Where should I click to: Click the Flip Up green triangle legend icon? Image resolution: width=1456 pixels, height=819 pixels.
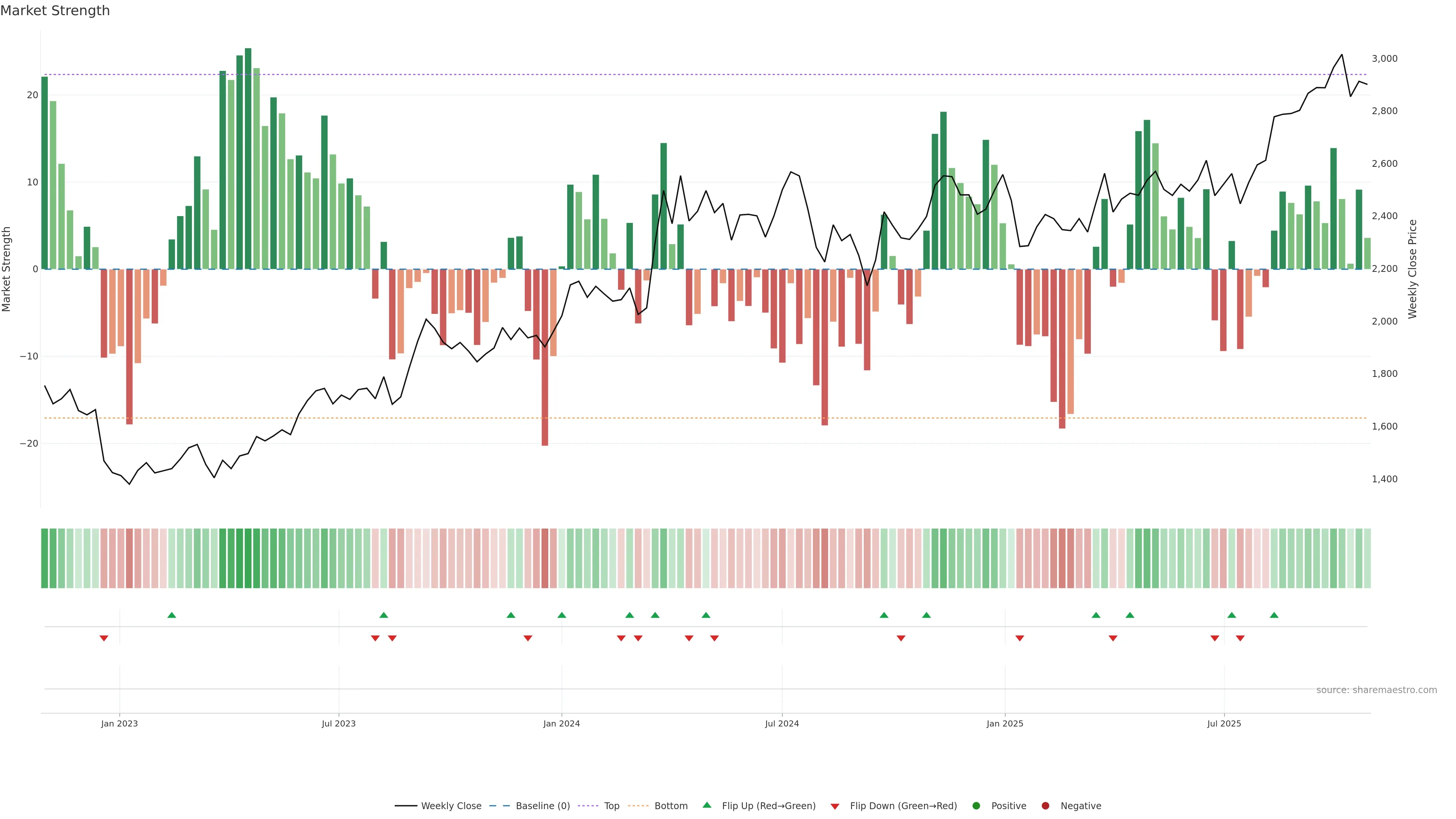(706, 805)
